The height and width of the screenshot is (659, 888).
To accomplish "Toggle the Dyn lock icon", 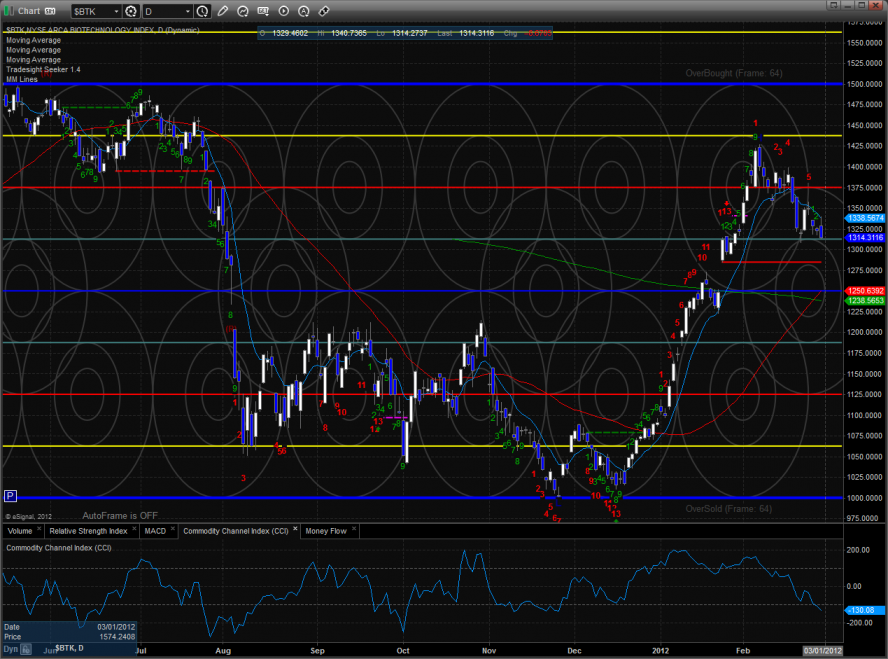I will click(26, 650).
